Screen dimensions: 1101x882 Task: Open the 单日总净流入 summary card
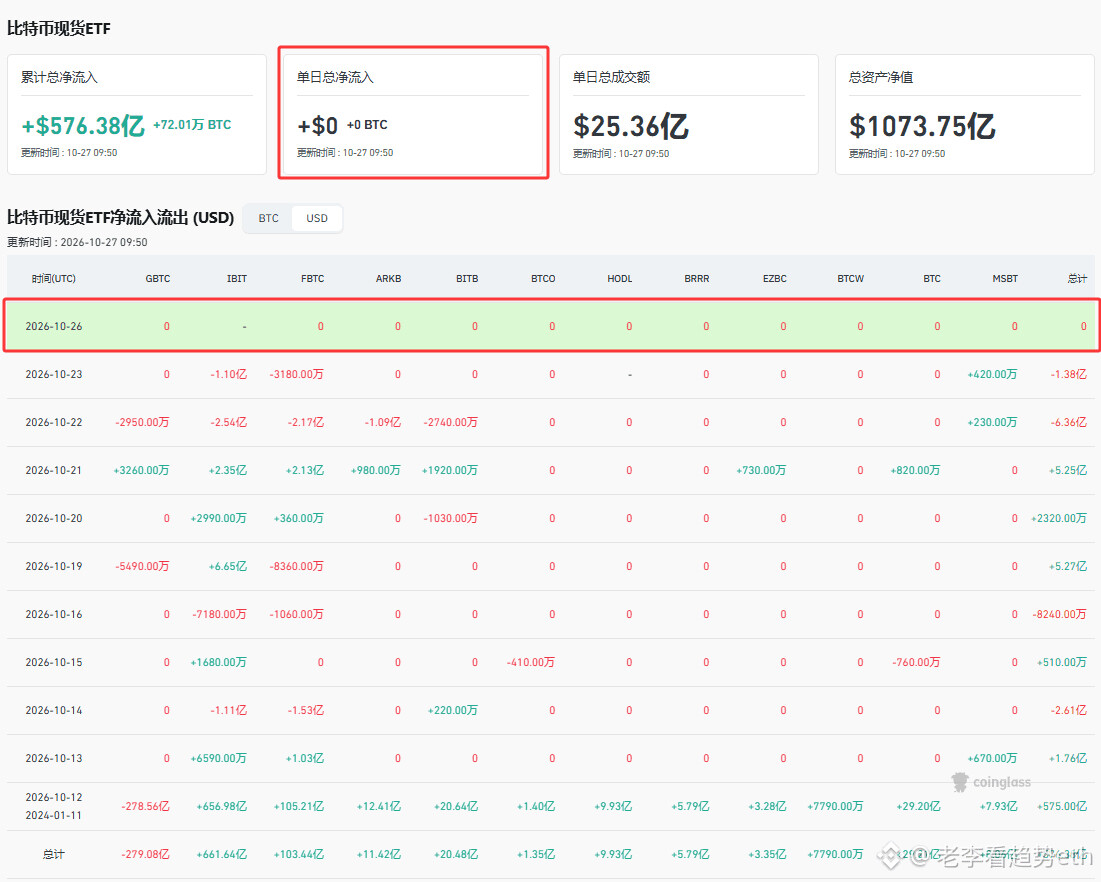pos(413,113)
